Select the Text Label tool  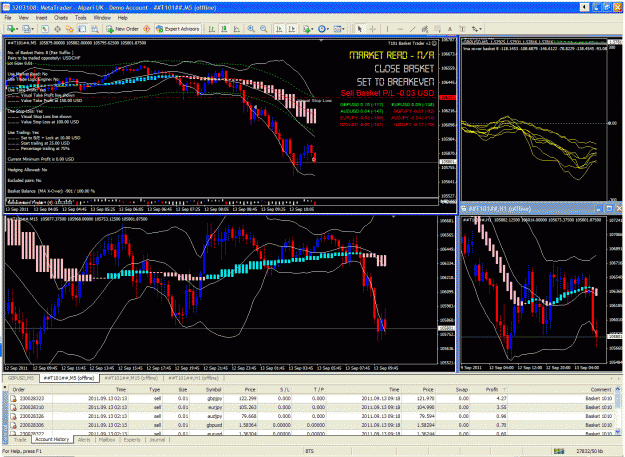tap(462, 29)
